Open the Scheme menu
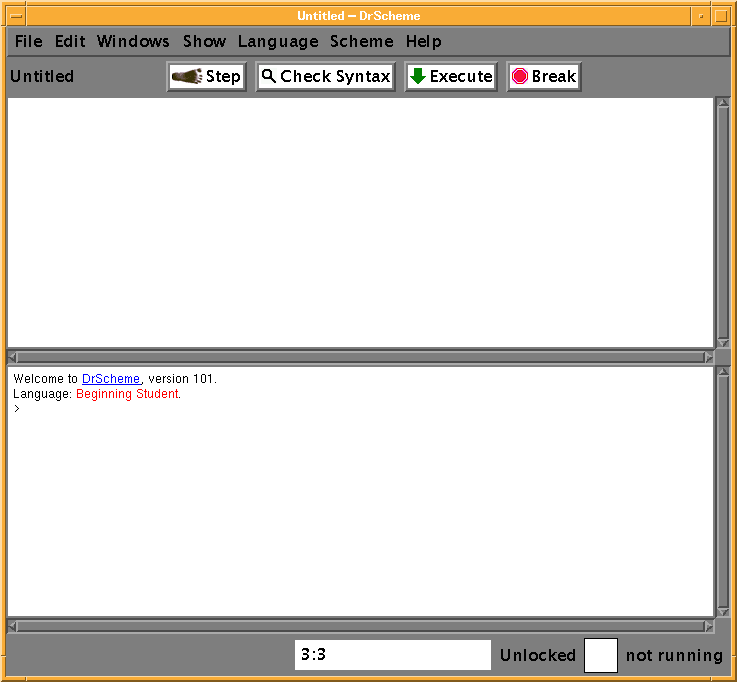737x682 pixels. [x=361, y=41]
